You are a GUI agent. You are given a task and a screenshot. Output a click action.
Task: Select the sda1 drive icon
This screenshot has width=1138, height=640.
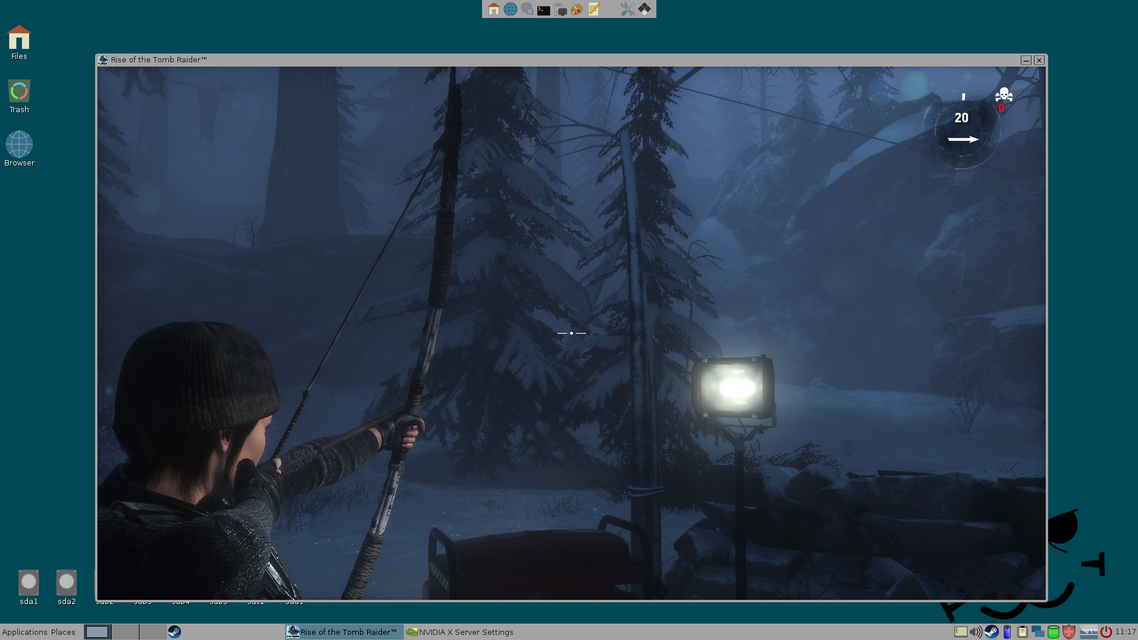click(28, 587)
